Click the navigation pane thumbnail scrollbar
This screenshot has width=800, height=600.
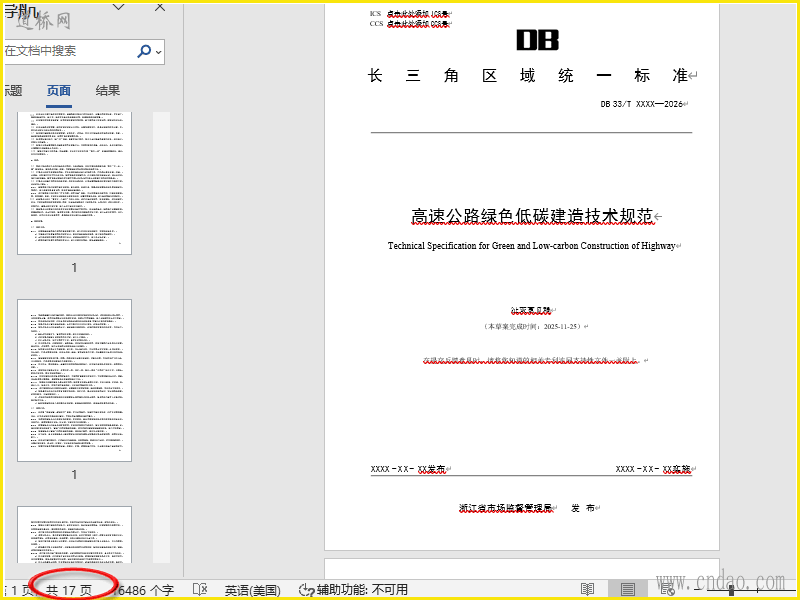161,338
